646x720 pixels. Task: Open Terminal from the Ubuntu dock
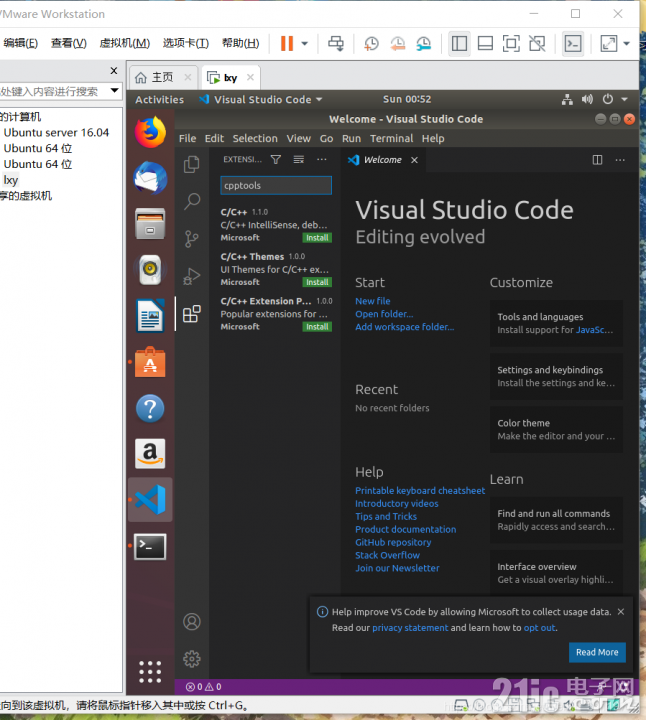point(150,546)
